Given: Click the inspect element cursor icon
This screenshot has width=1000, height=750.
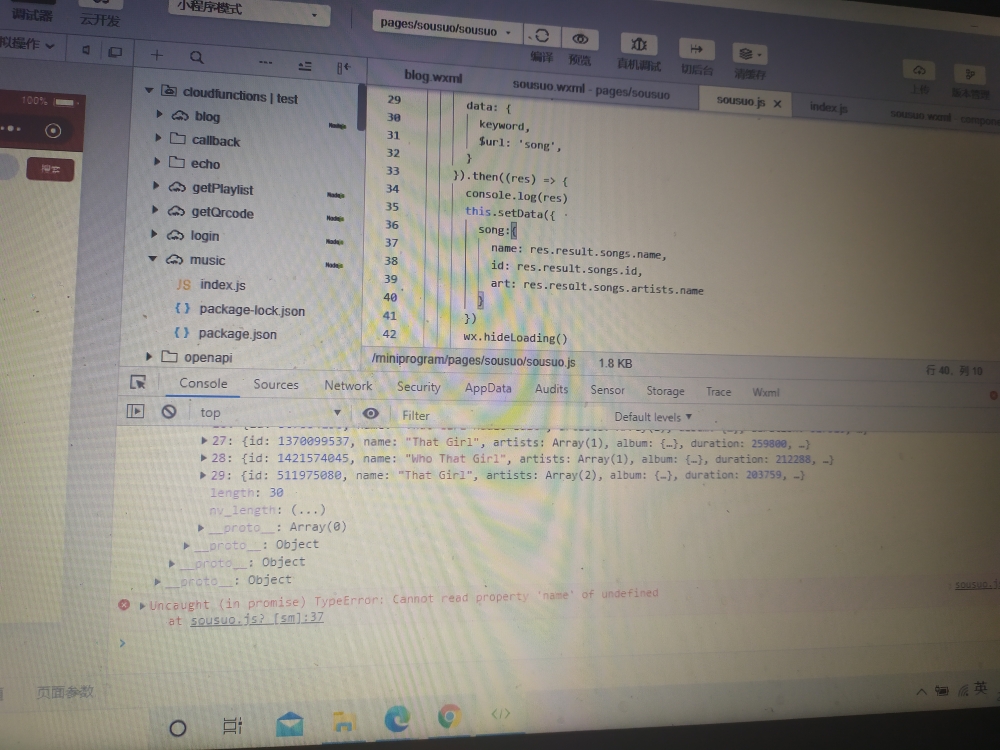Looking at the screenshot, I should [x=138, y=382].
